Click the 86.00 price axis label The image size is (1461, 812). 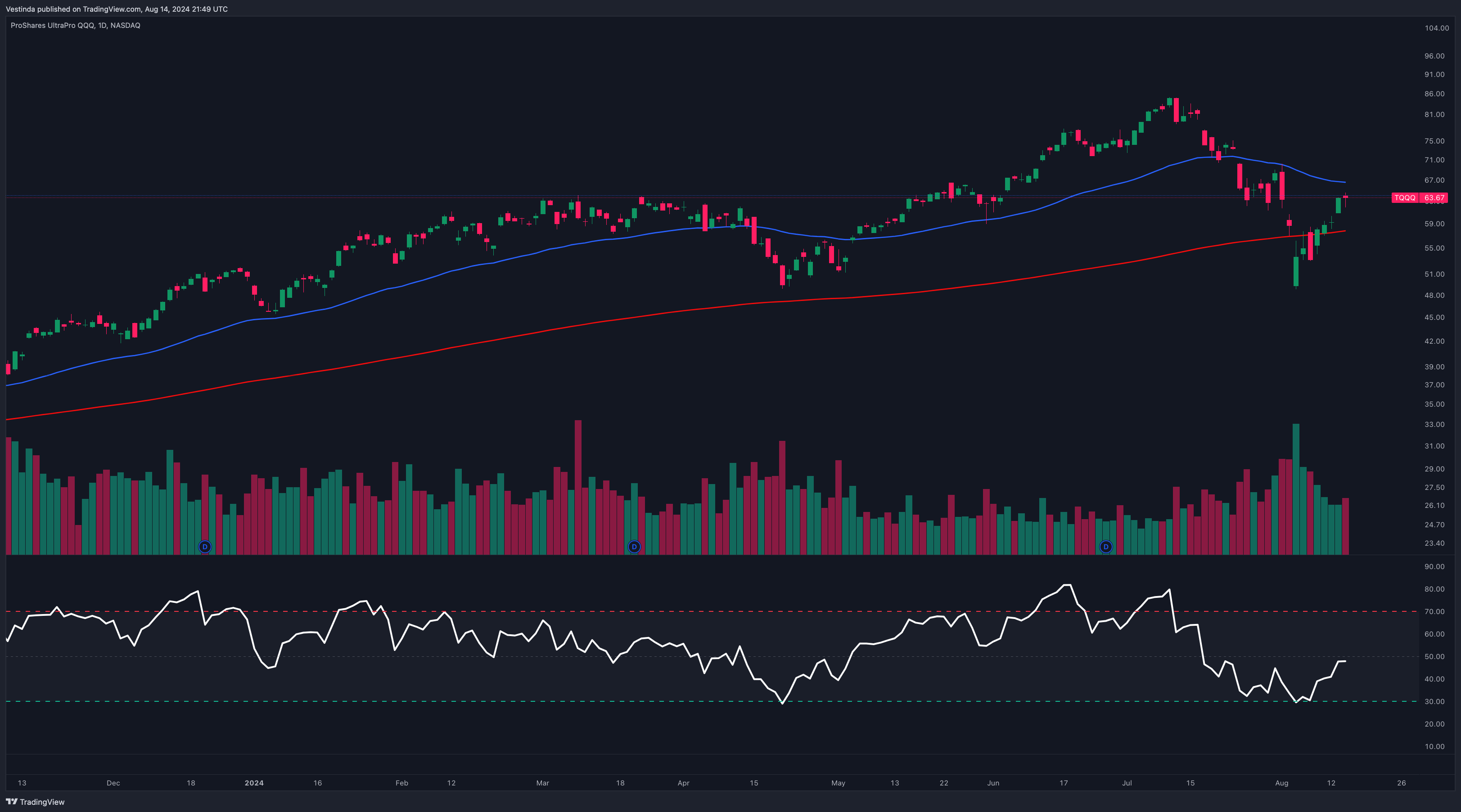[x=1434, y=94]
